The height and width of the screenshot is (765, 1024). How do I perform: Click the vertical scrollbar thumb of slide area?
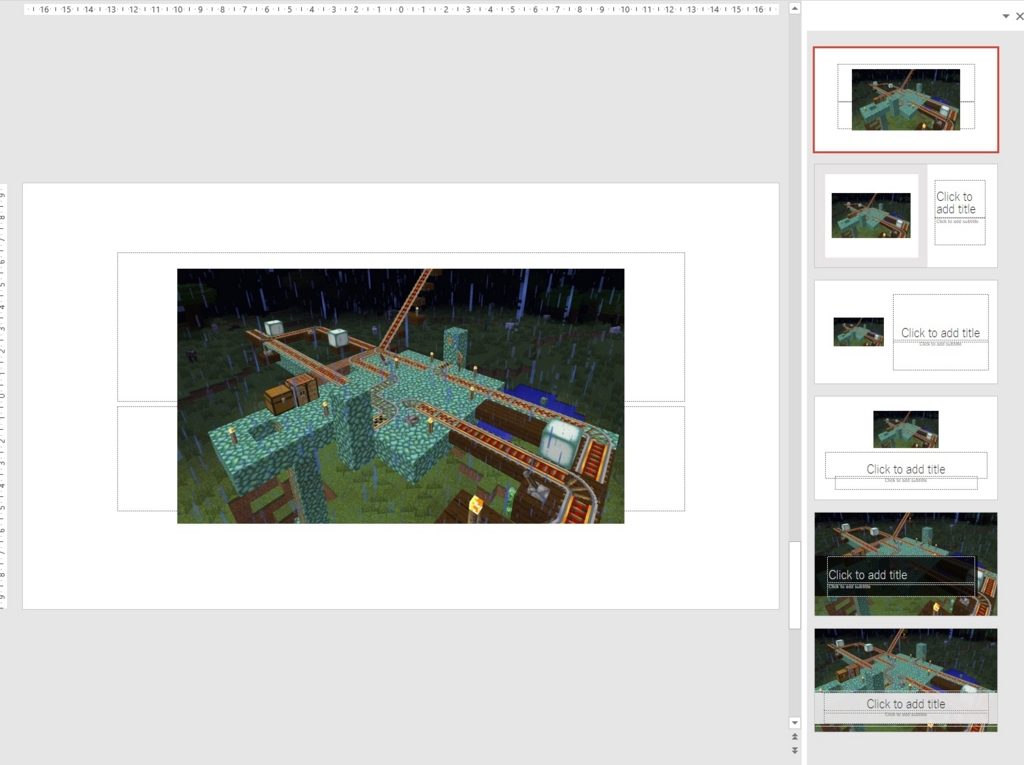[x=795, y=585]
